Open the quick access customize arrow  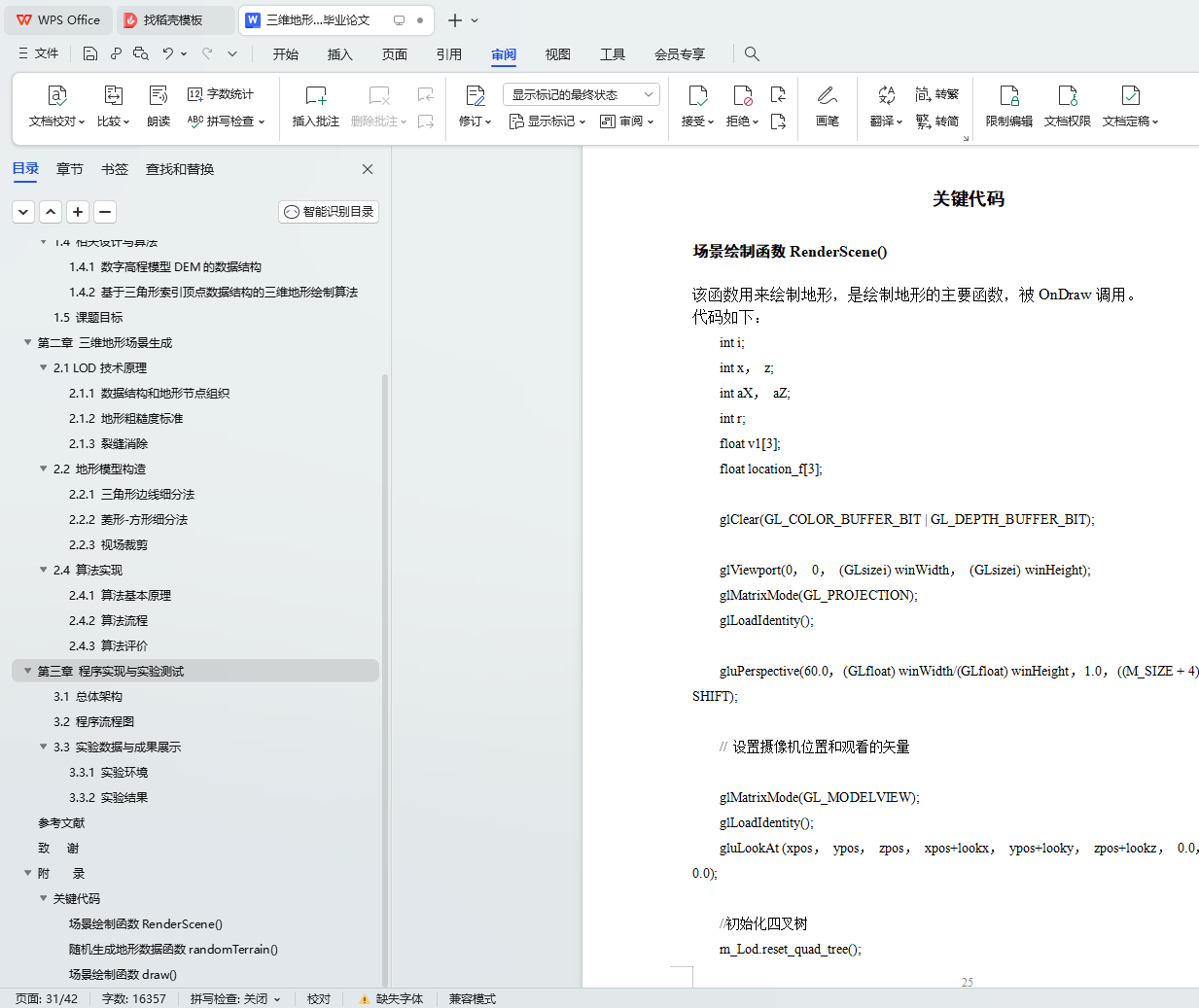[232, 53]
